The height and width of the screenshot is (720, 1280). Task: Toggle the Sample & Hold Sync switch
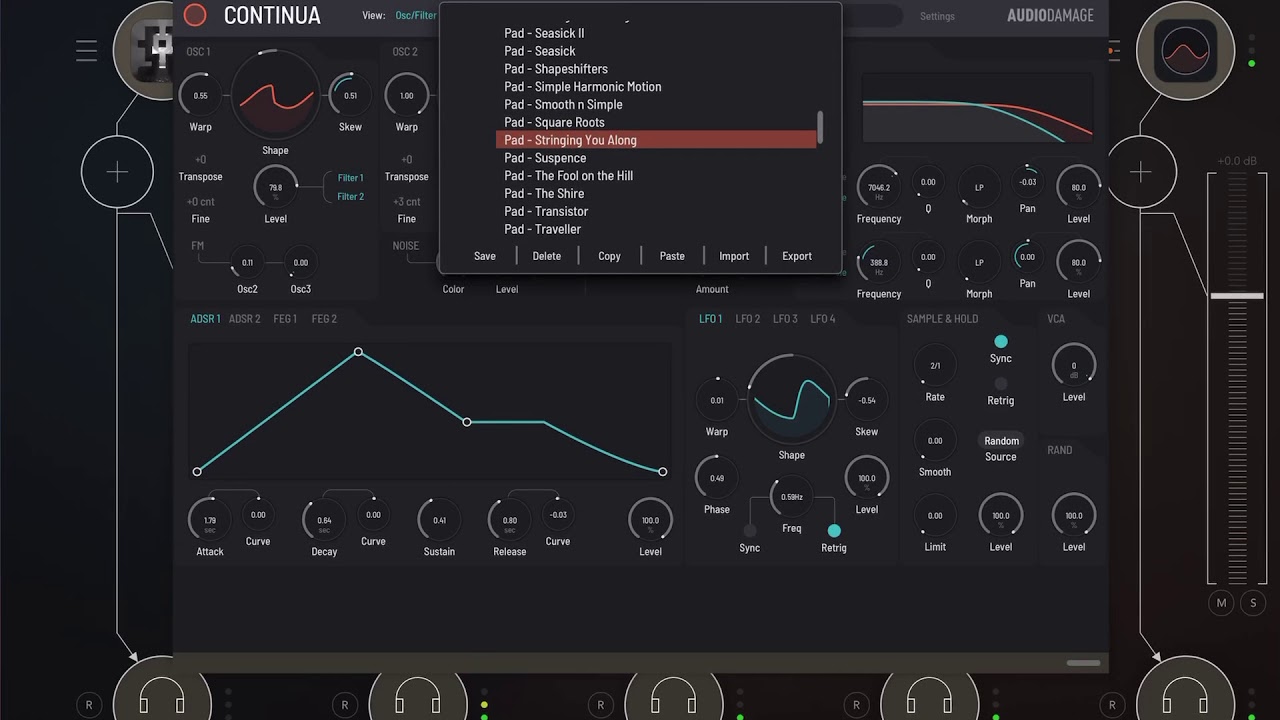[x=1001, y=342]
